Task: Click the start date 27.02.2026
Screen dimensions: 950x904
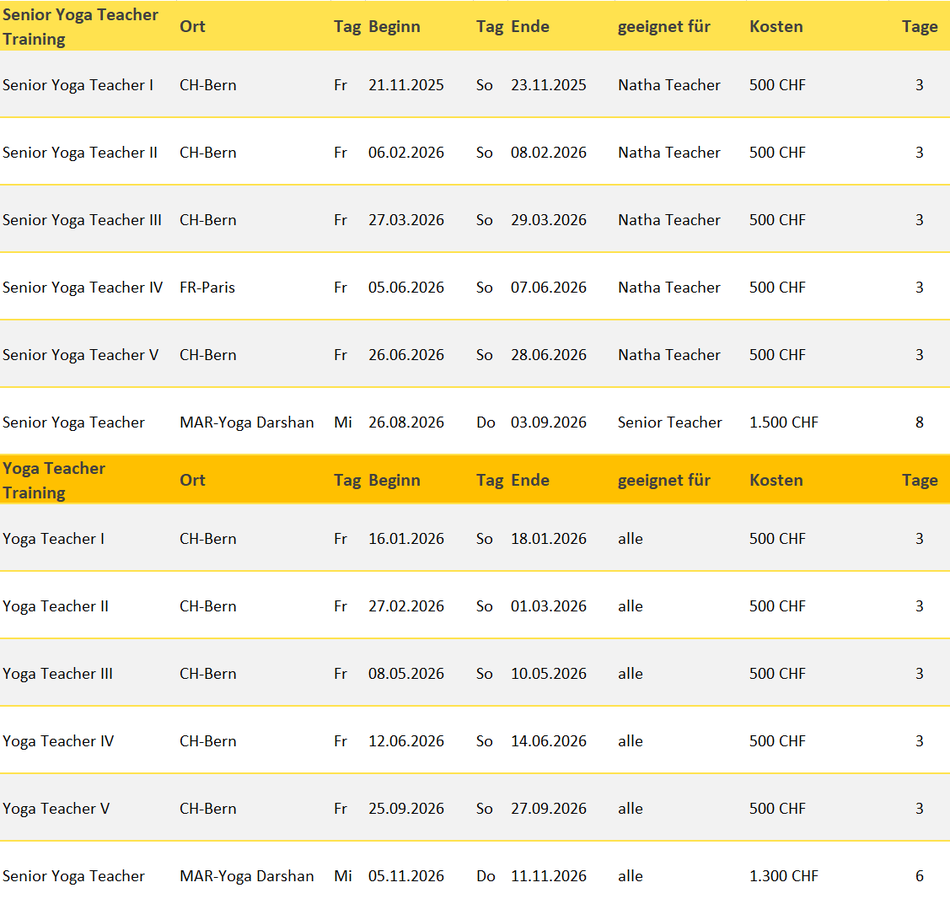Action: 406,607
